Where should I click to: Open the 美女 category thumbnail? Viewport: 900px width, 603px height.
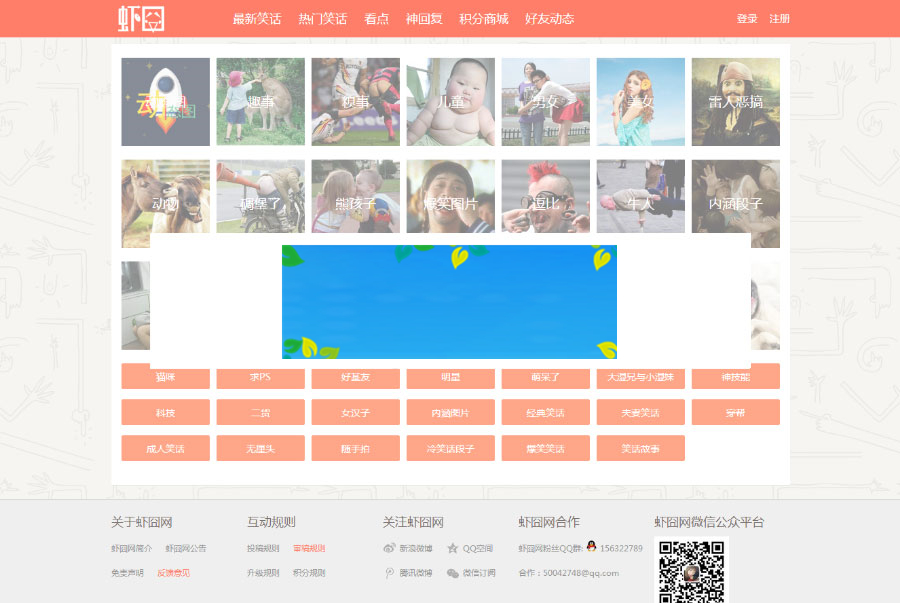(640, 101)
